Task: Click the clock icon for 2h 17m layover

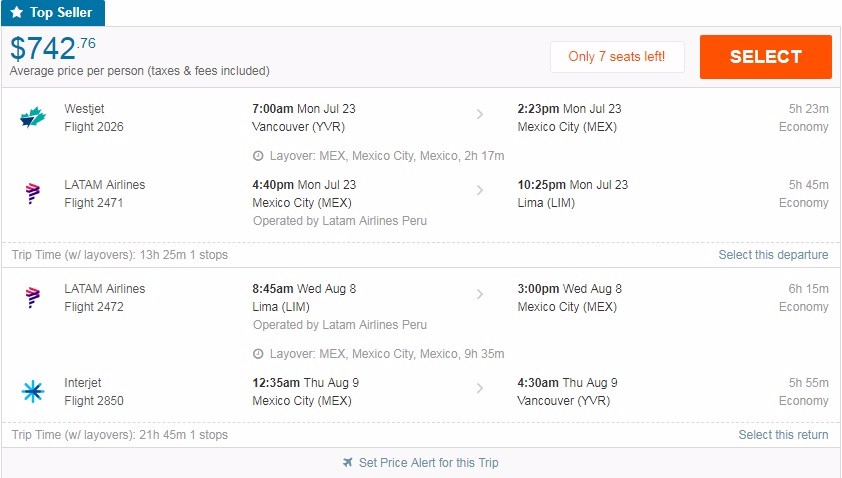Action: coord(258,156)
